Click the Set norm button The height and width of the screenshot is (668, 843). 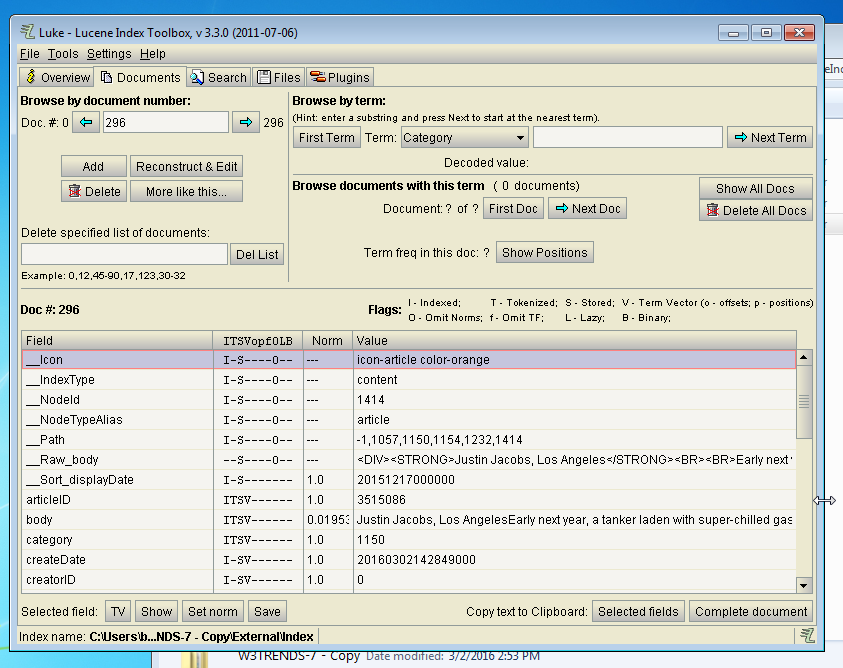[212, 612]
